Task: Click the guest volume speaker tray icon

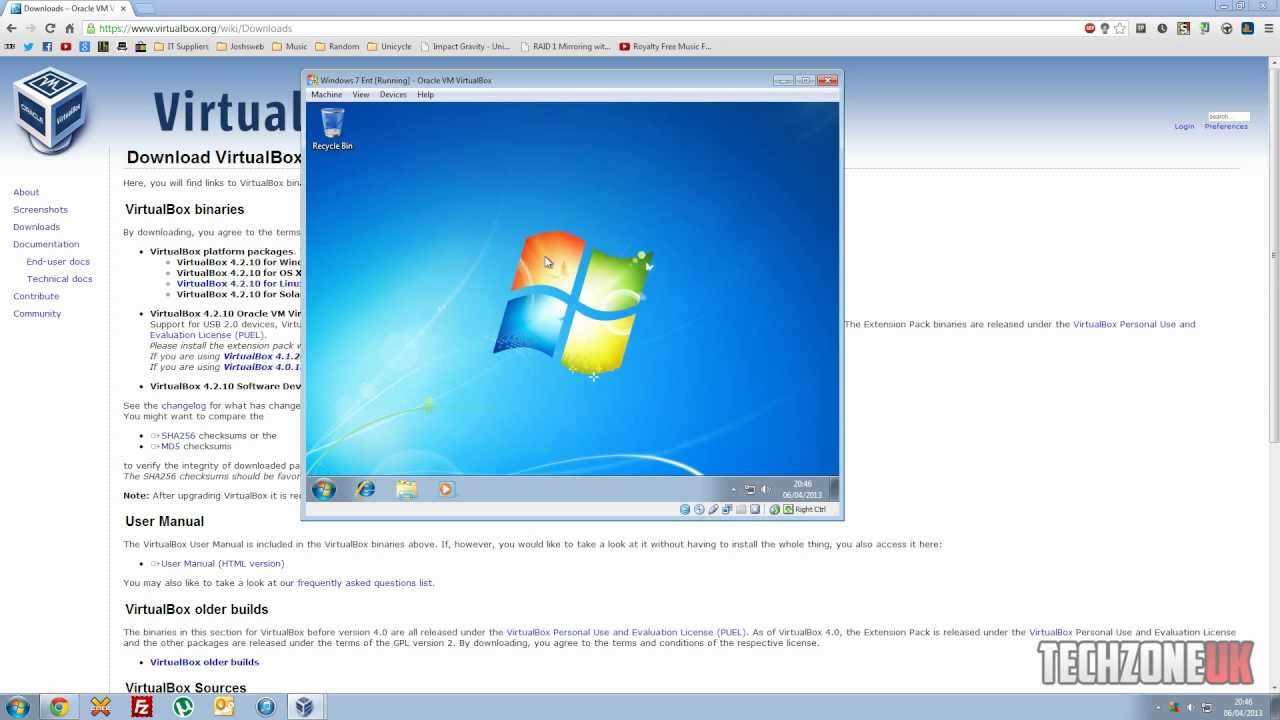Action: point(765,490)
